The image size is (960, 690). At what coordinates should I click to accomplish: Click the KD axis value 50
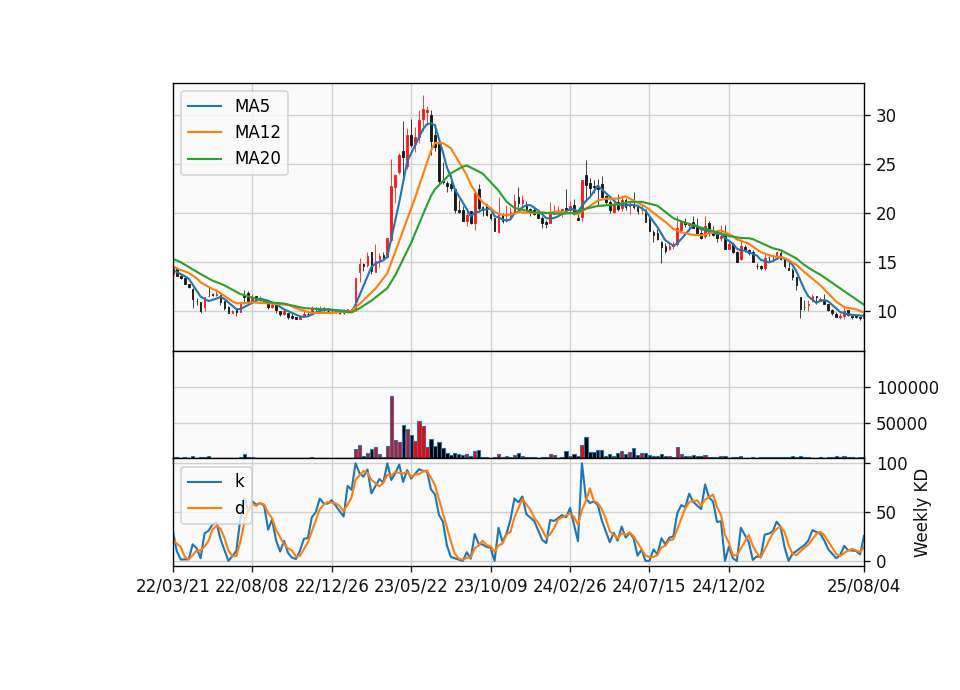[886, 512]
